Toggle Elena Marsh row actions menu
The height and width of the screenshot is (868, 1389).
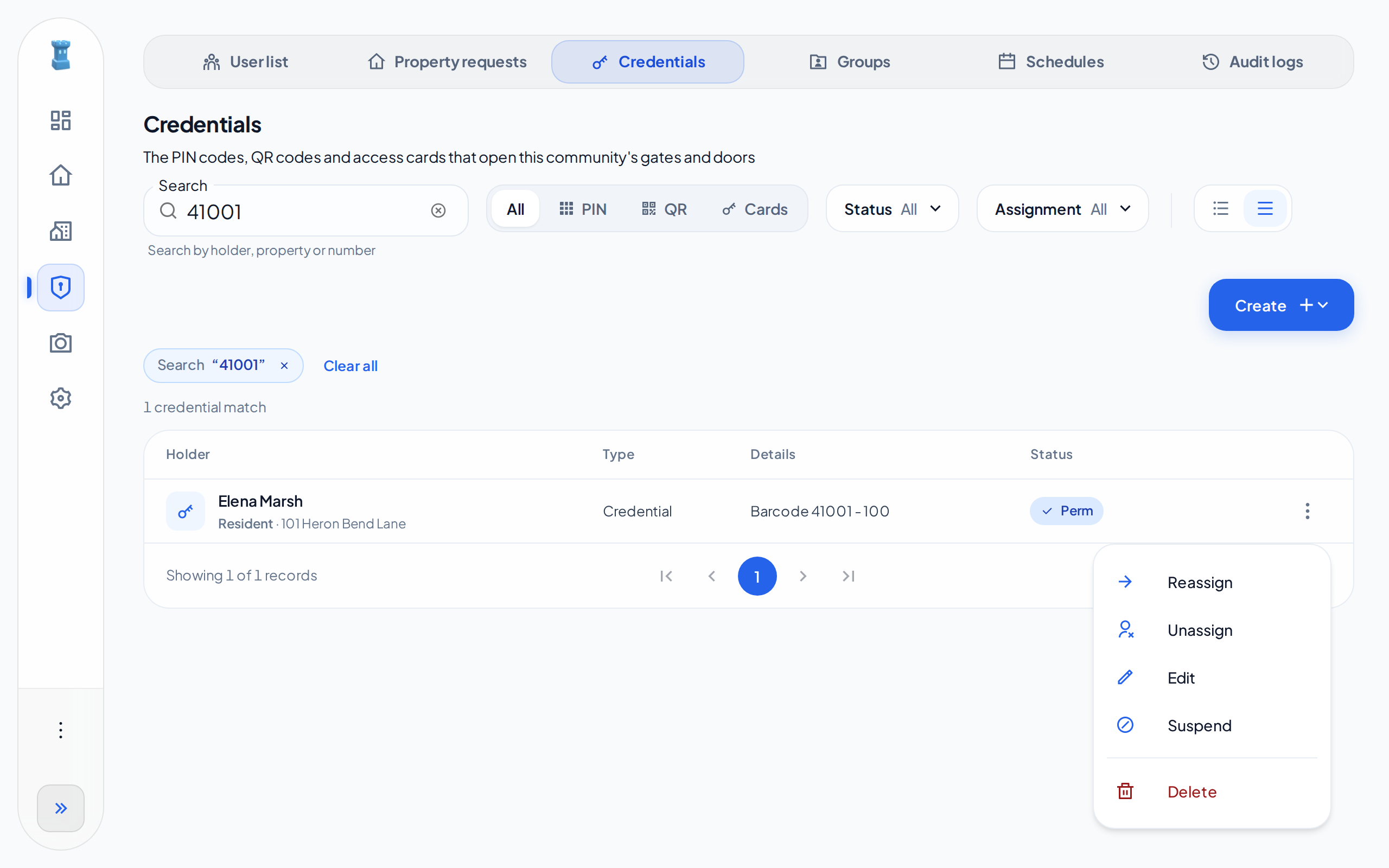(1307, 511)
